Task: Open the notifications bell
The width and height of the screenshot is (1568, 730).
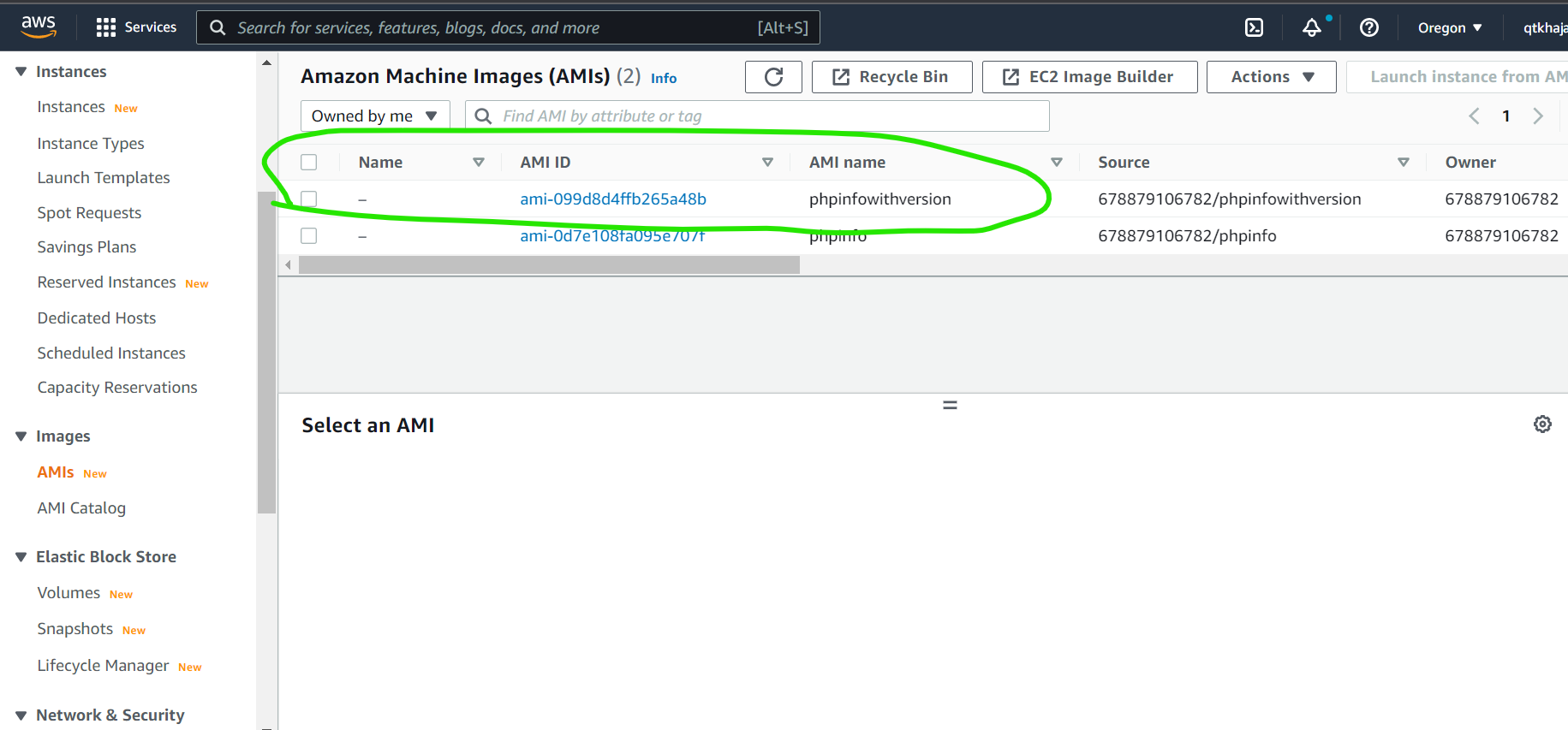Action: (x=1311, y=27)
